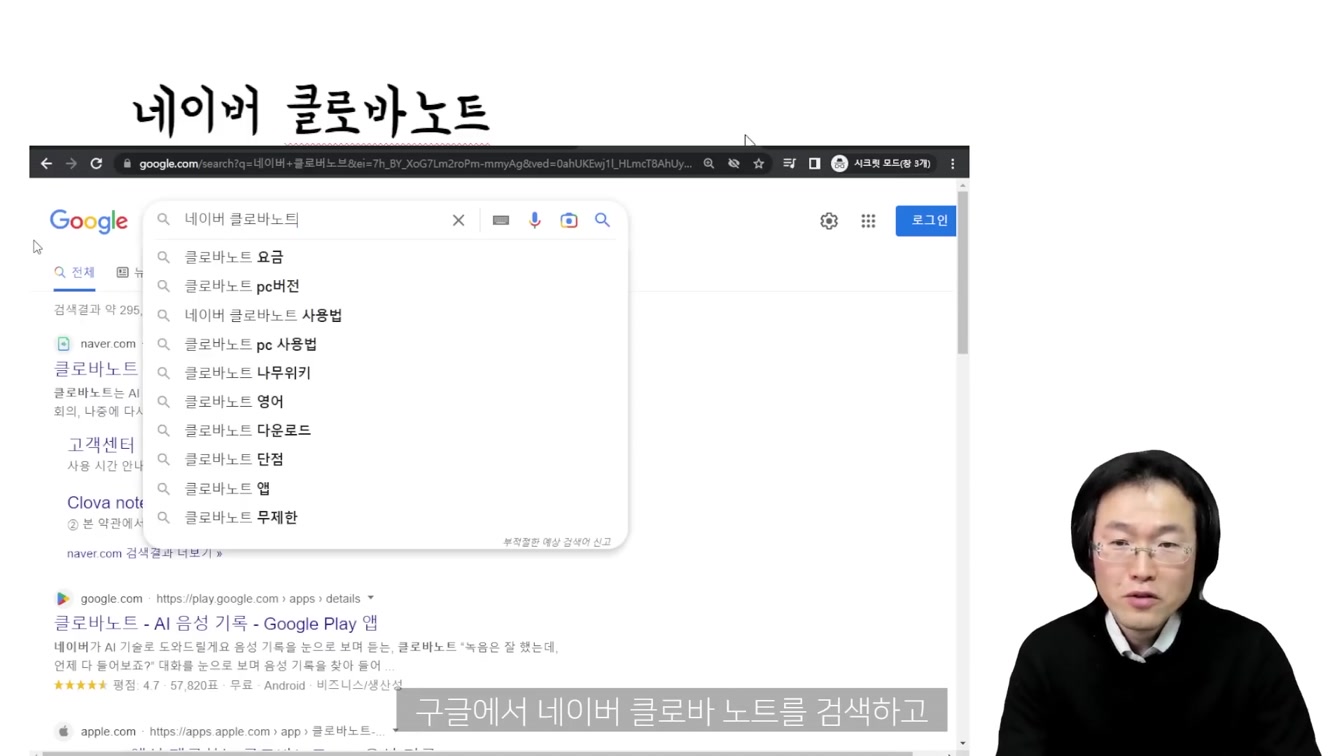Go back with the browser back arrow

point(46,163)
